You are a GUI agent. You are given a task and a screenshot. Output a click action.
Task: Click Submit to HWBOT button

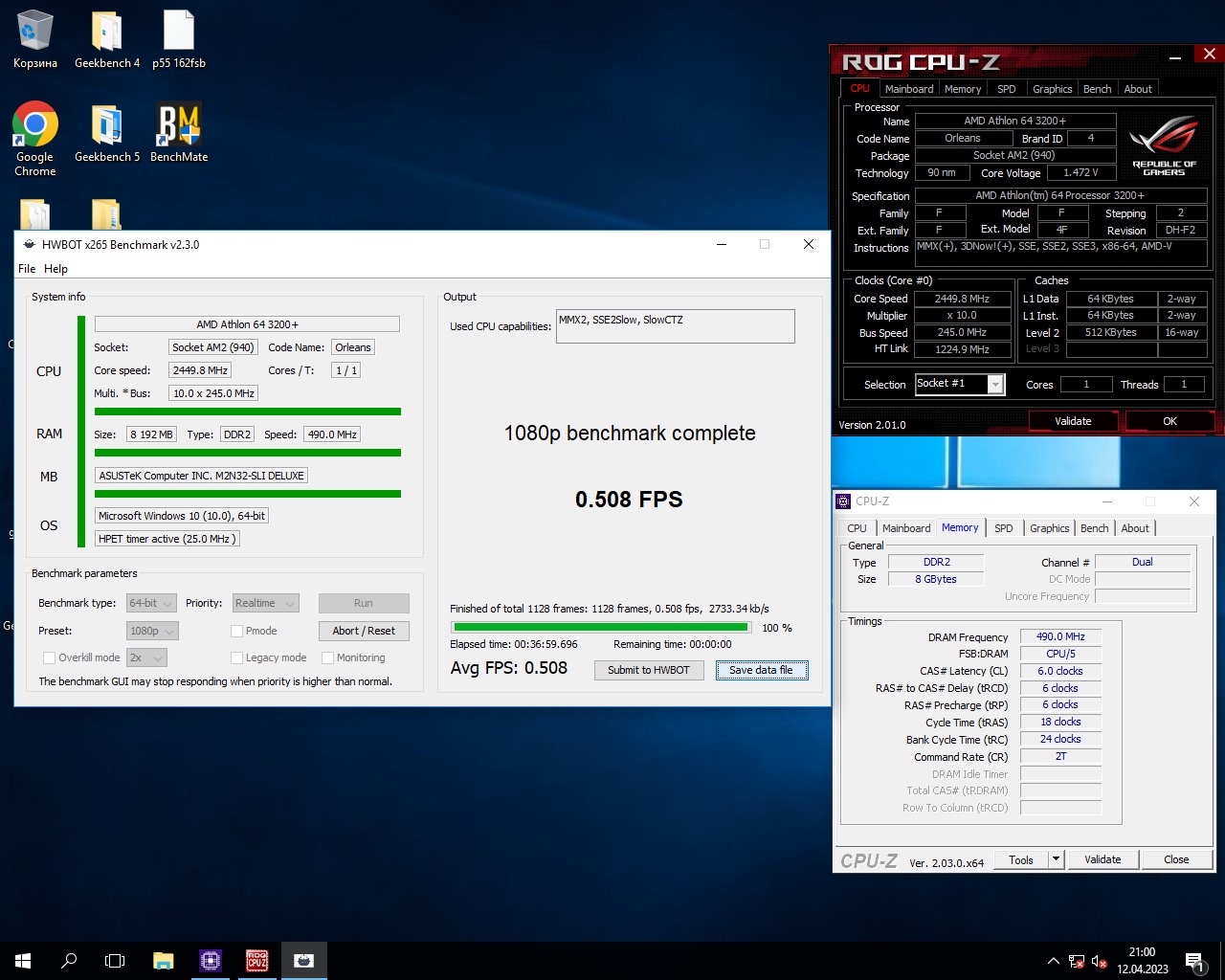[x=648, y=670]
